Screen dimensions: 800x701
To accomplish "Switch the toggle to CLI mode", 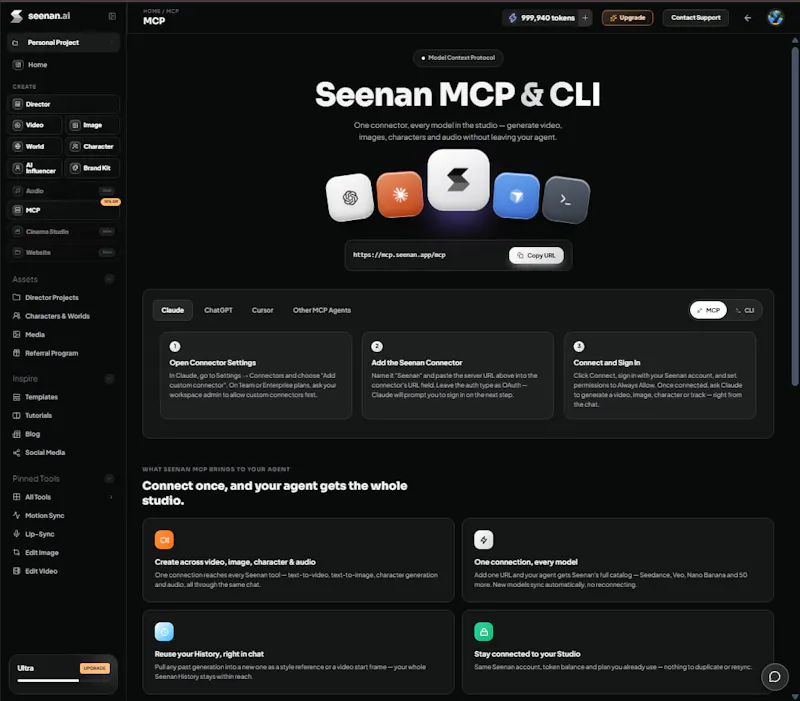I will [745, 310].
